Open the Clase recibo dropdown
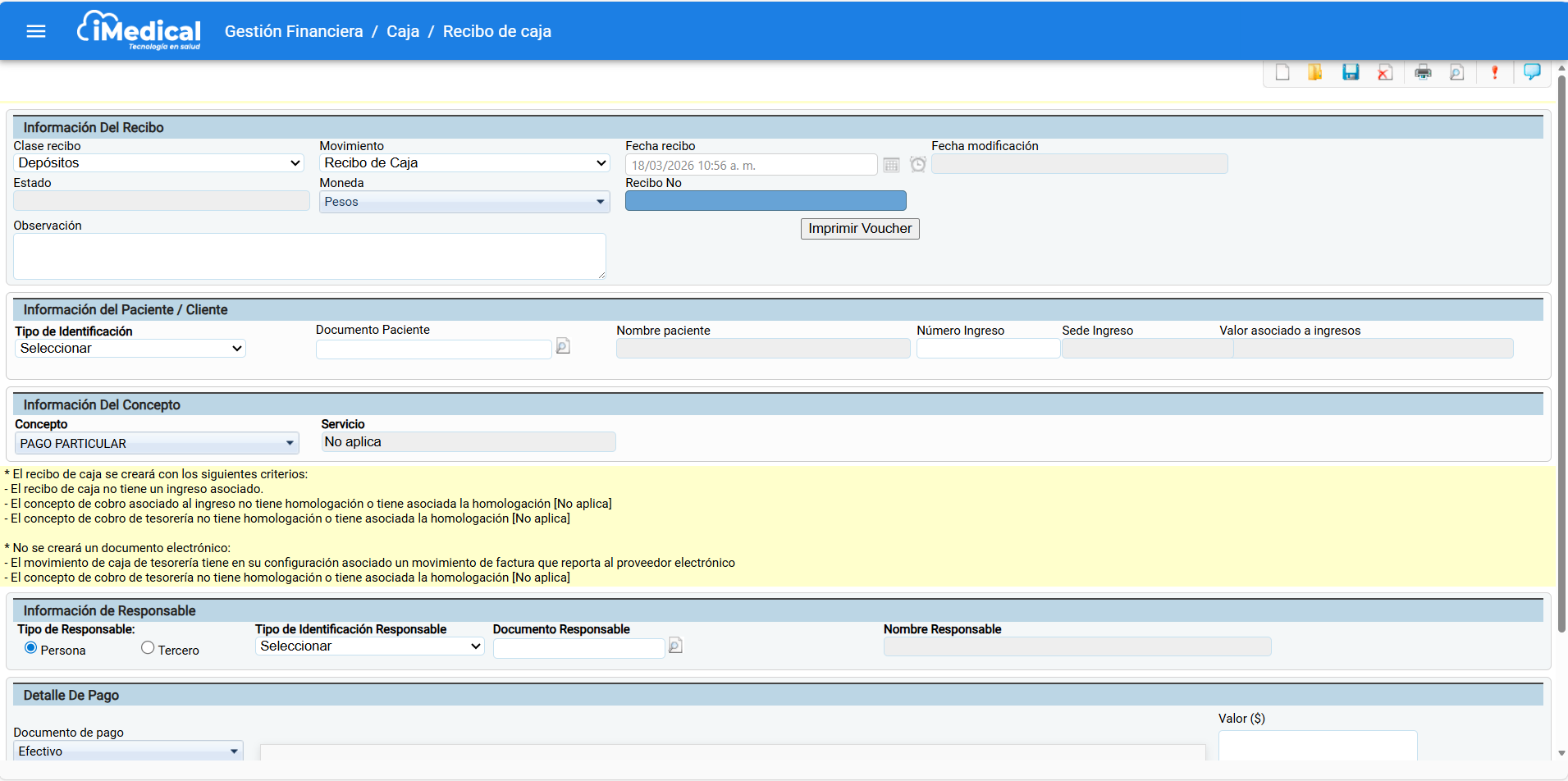Image resolution: width=1568 pixels, height=781 pixels. (159, 163)
